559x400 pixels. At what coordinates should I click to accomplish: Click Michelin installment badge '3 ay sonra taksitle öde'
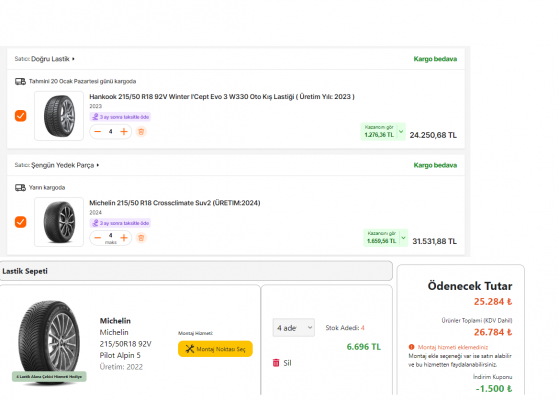[x=120, y=223]
